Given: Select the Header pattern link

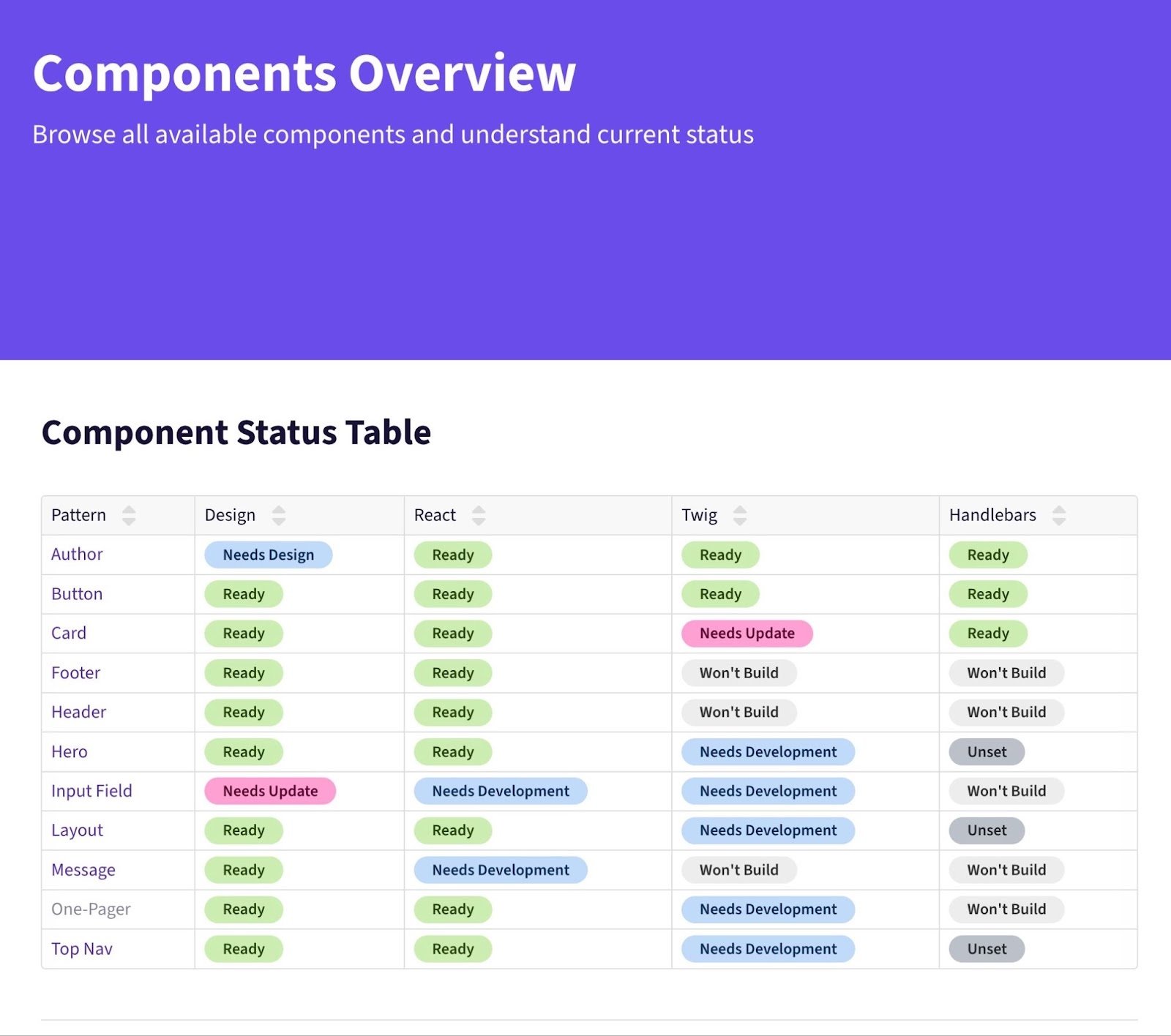Looking at the screenshot, I should click(78, 713).
